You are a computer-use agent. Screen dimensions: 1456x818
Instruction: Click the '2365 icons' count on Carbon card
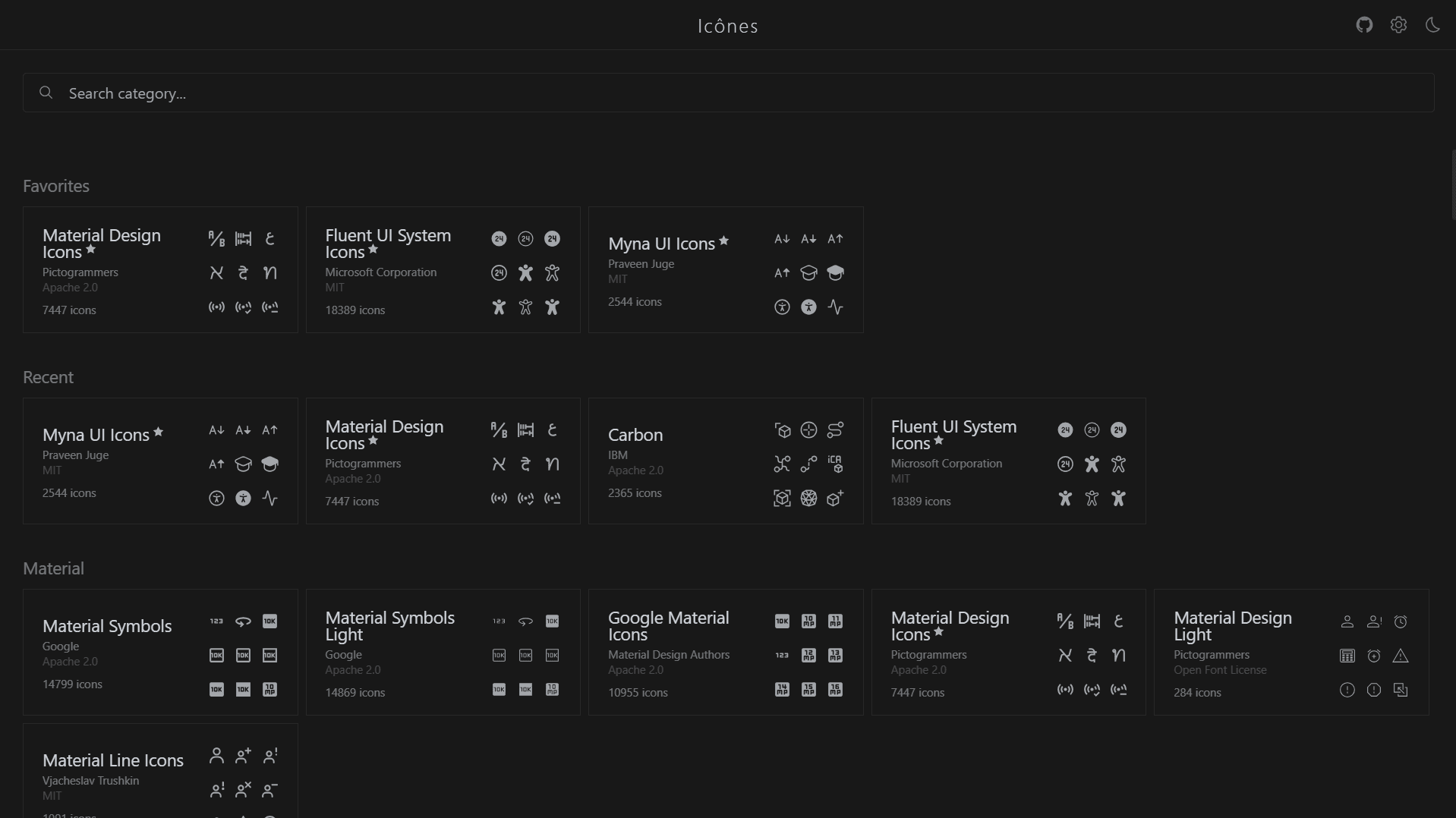[635, 493]
